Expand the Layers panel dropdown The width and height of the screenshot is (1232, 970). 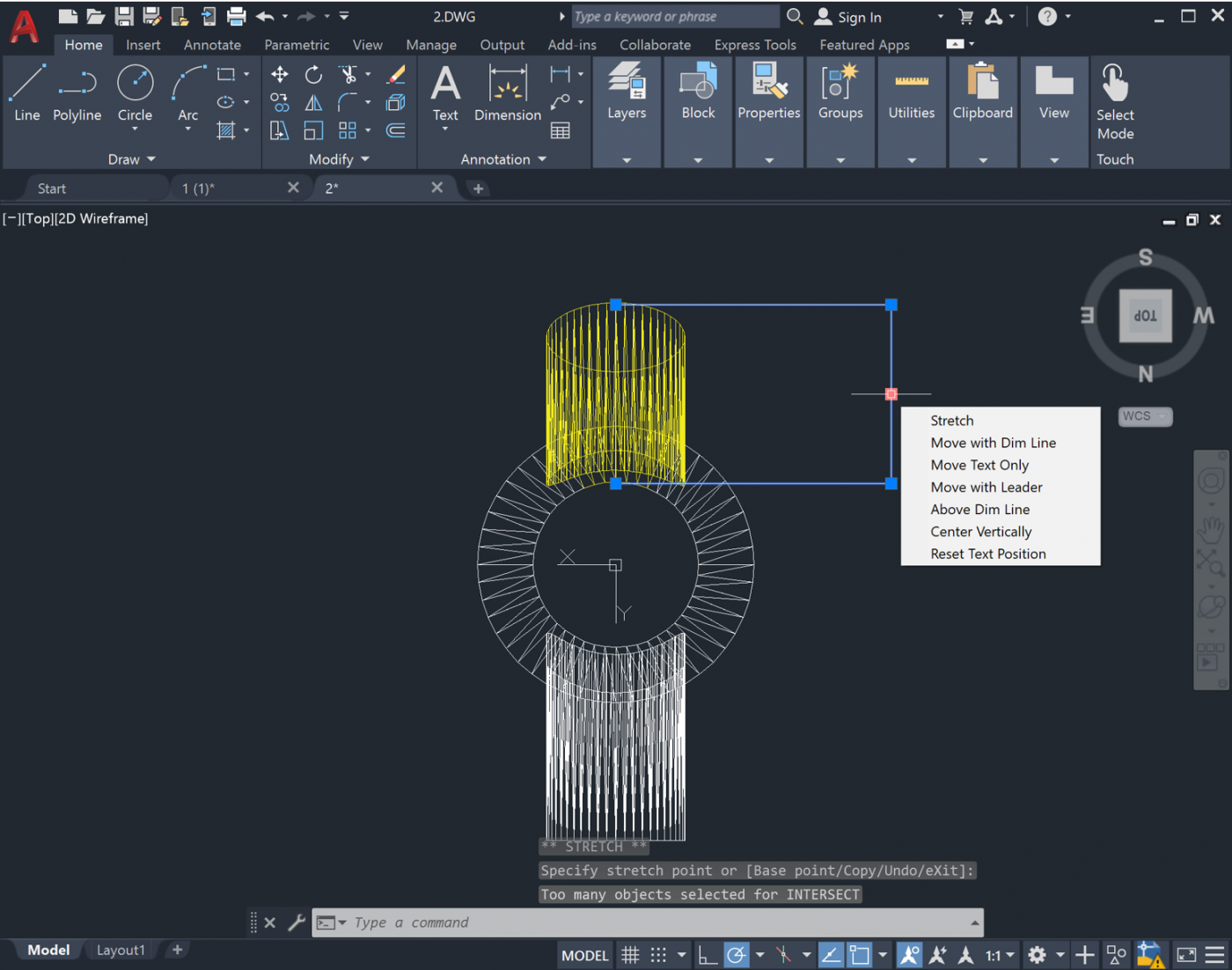(627, 160)
